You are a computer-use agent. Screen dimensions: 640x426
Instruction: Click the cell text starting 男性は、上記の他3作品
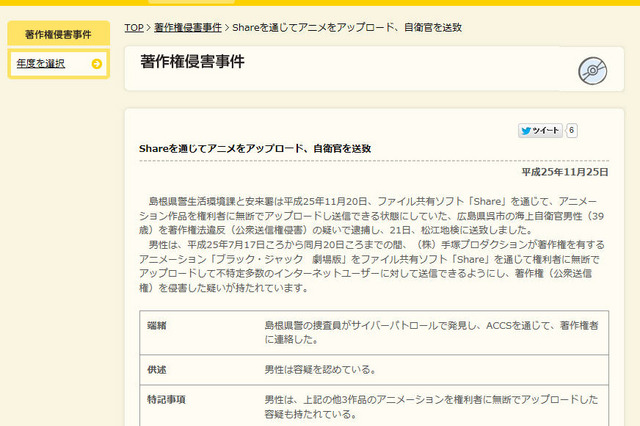tap(431, 407)
